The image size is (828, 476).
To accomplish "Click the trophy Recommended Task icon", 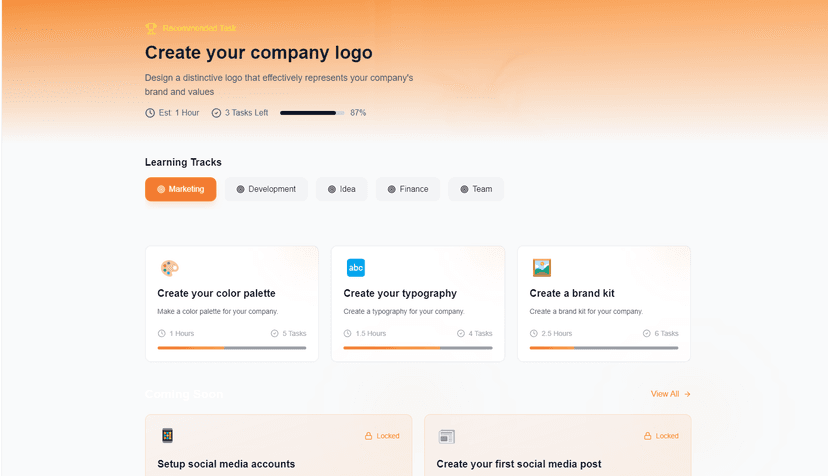I will [151, 28].
